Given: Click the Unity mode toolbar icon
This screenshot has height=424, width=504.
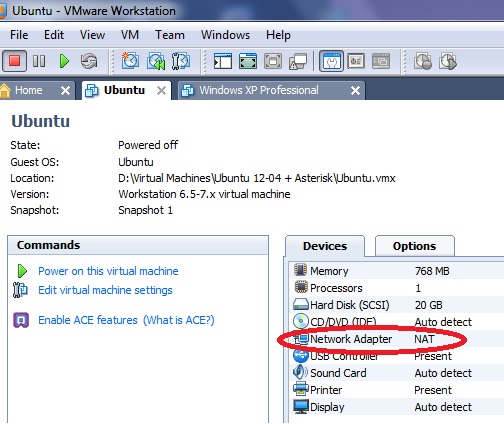Looking at the screenshot, I should (x=298, y=62).
